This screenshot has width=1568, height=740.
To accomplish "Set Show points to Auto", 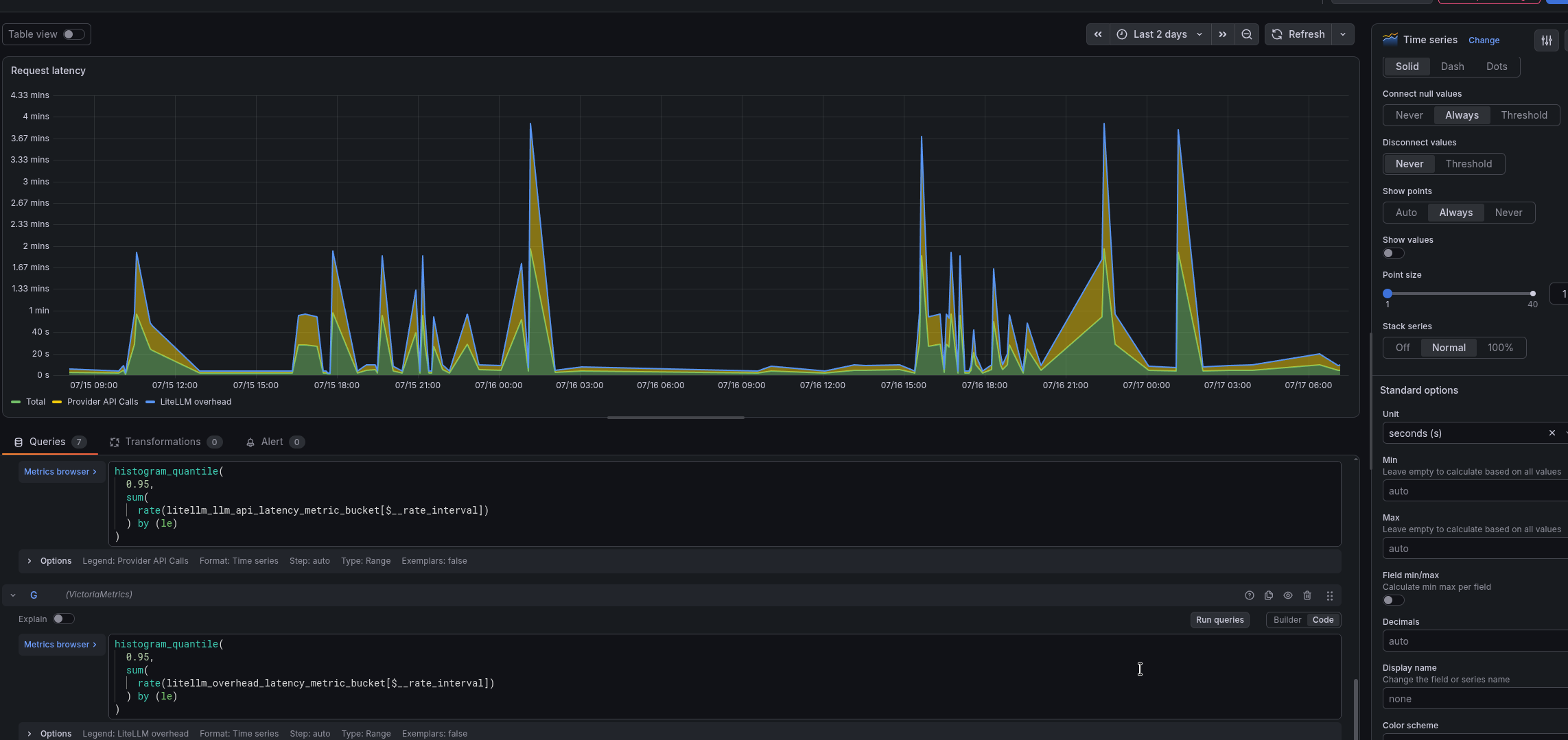I will [1406, 213].
